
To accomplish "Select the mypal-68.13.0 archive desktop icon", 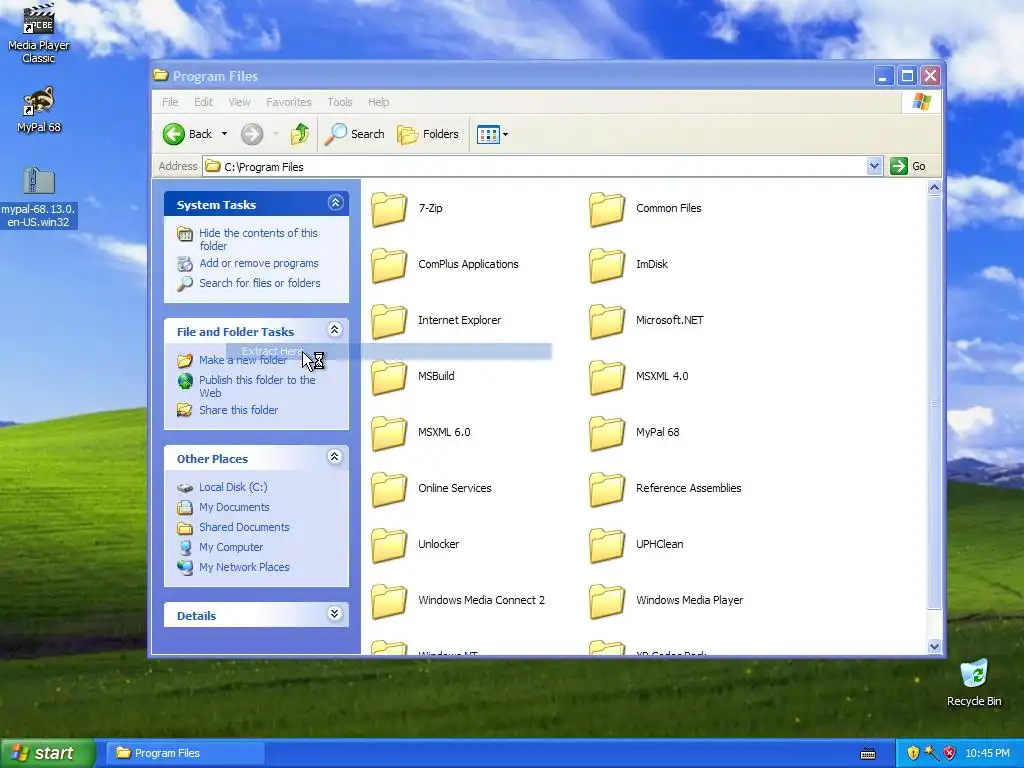I will click(39, 197).
